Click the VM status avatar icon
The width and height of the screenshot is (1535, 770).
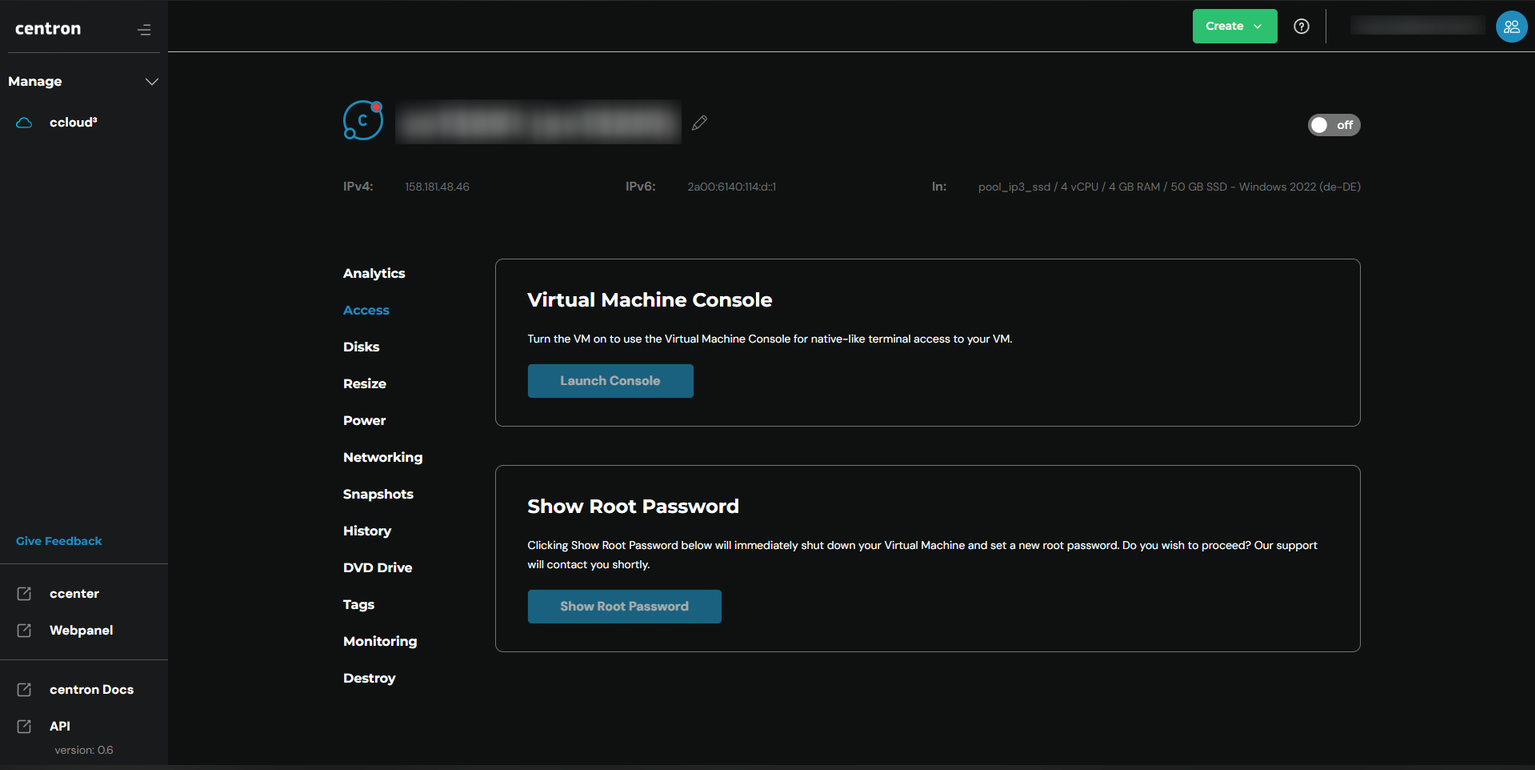coord(363,121)
